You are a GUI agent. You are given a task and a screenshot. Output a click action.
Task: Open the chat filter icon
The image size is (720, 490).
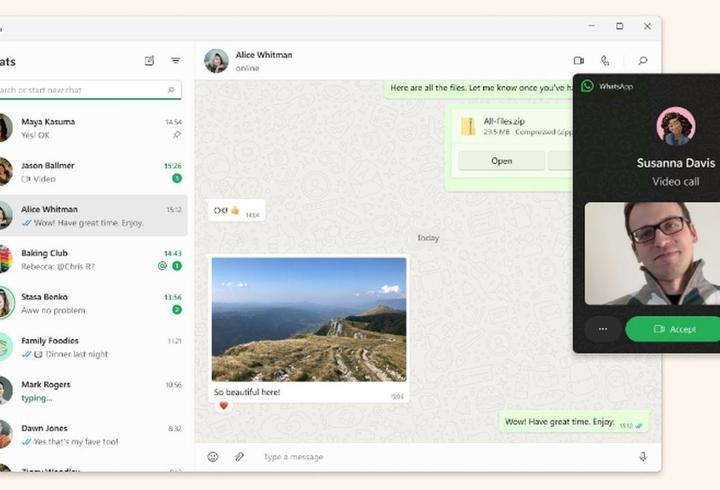click(x=175, y=61)
